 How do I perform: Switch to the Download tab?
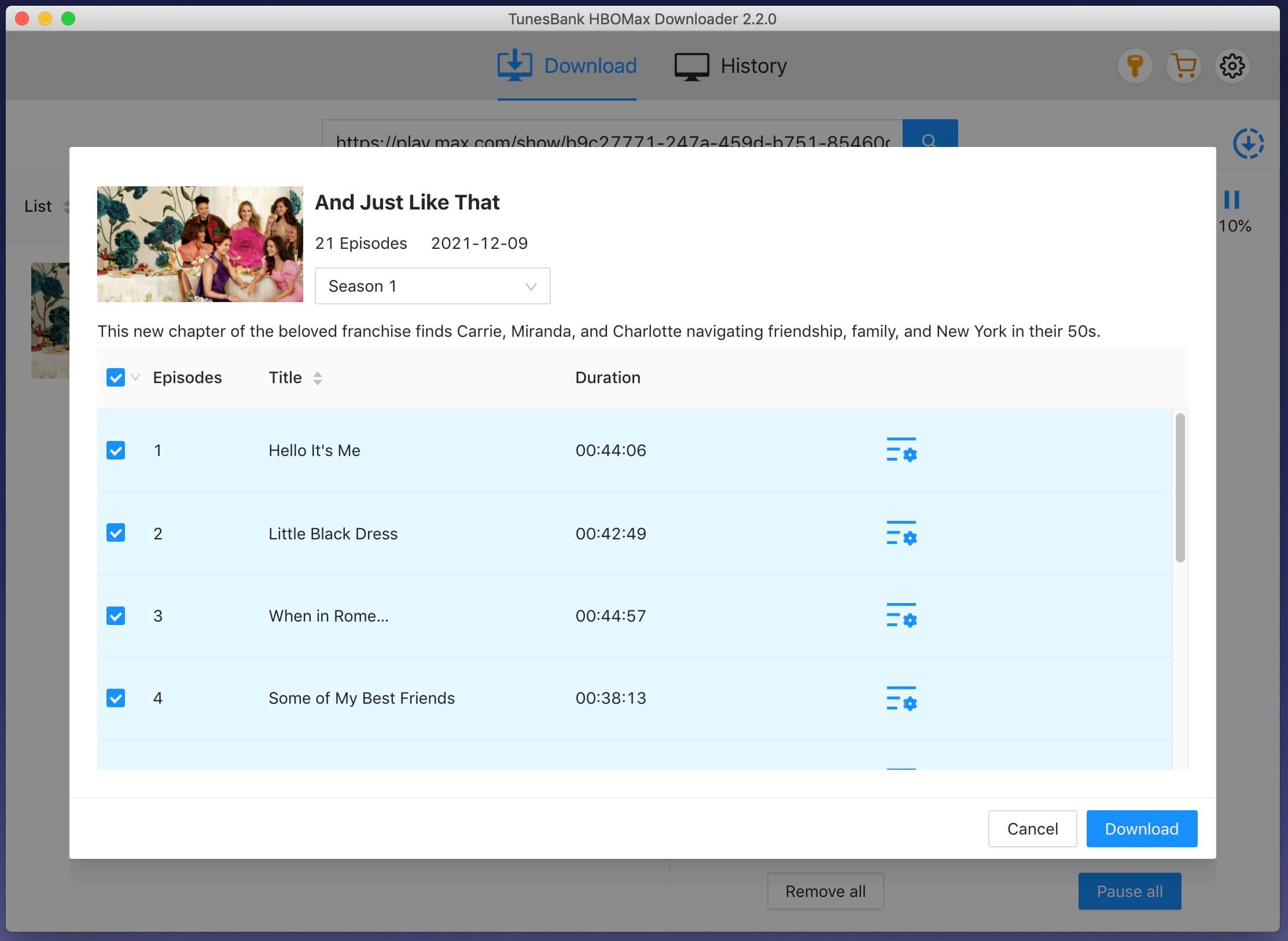point(567,66)
